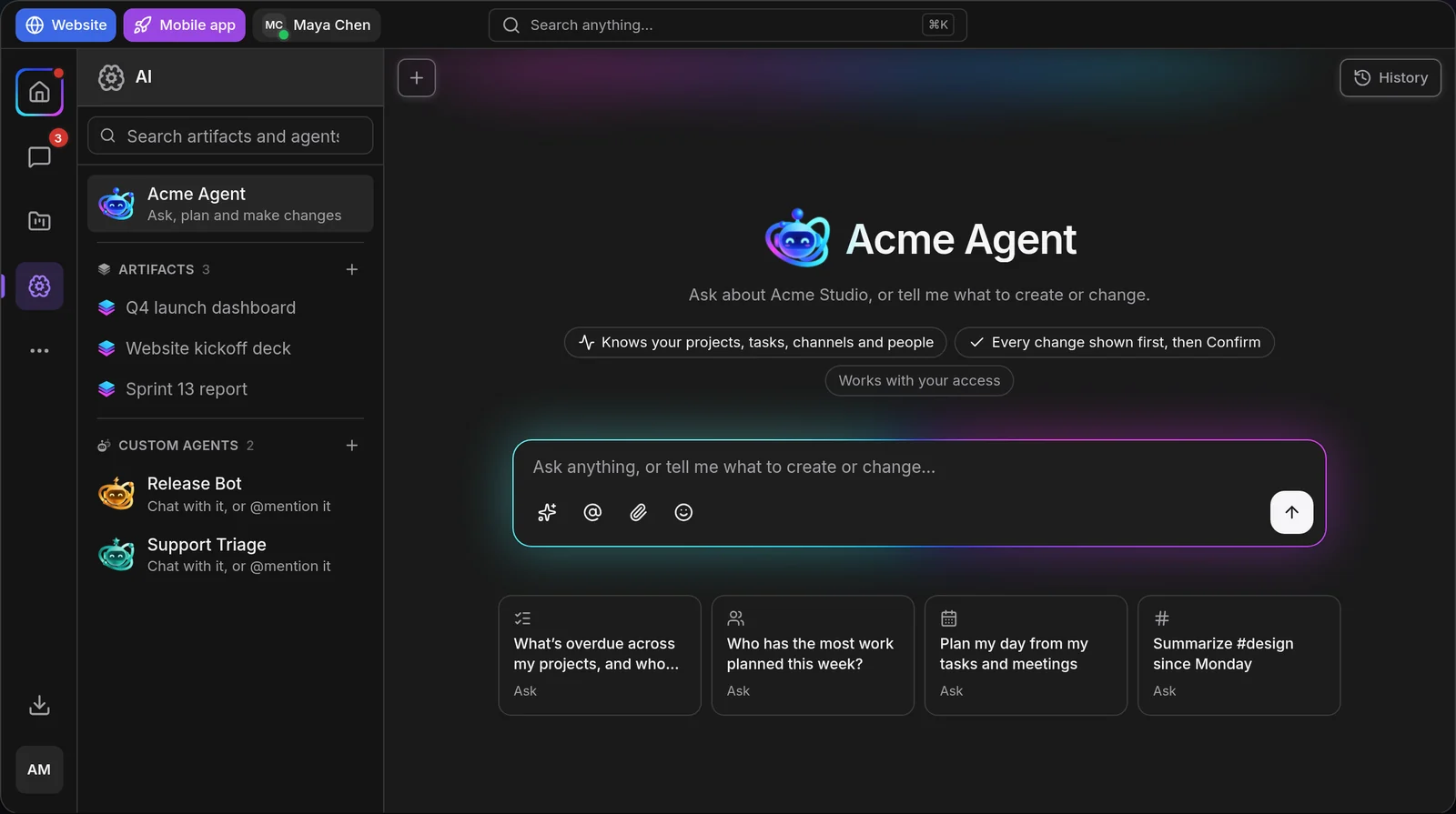Choose the Plan my day suggestion card
1456x814 pixels.
(1026, 655)
